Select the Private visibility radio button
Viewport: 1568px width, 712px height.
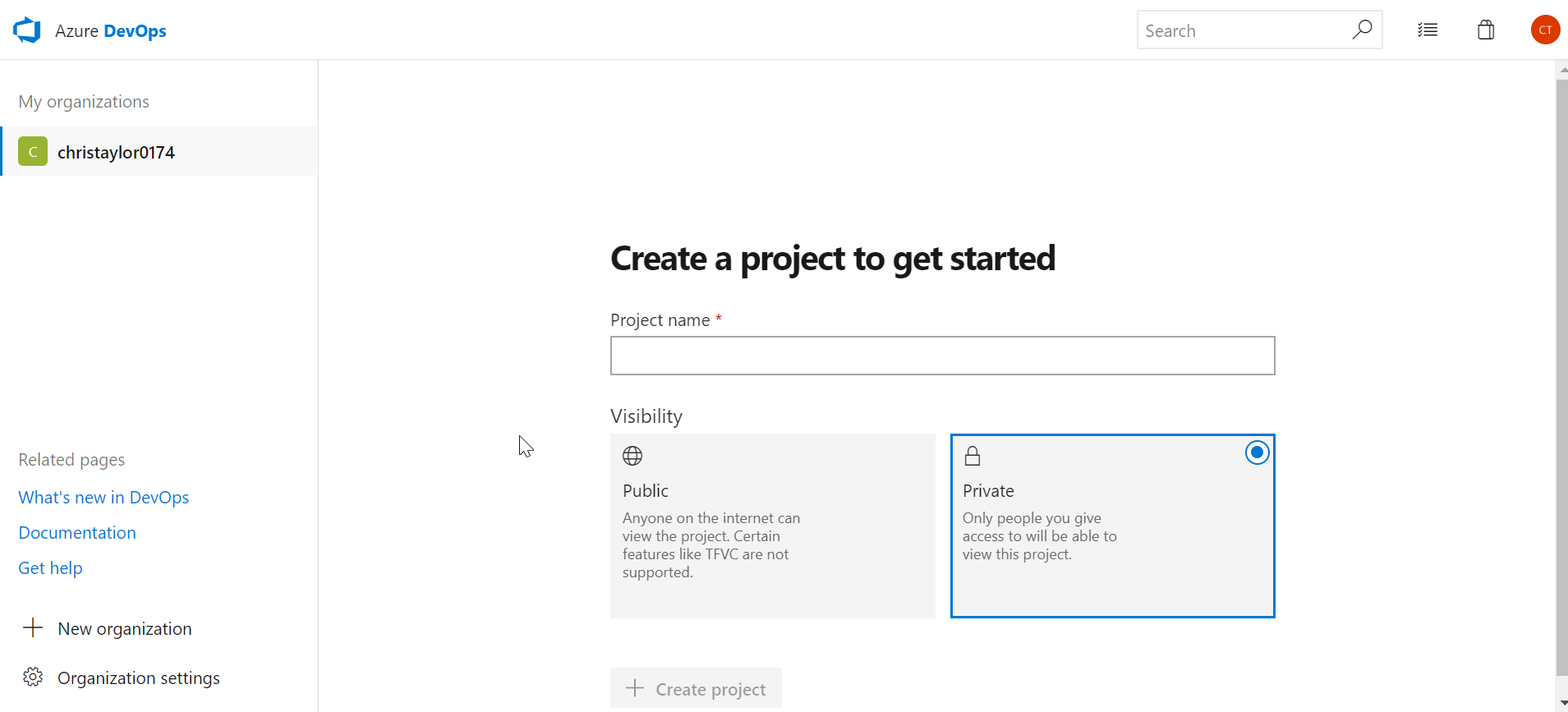(x=1257, y=452)
